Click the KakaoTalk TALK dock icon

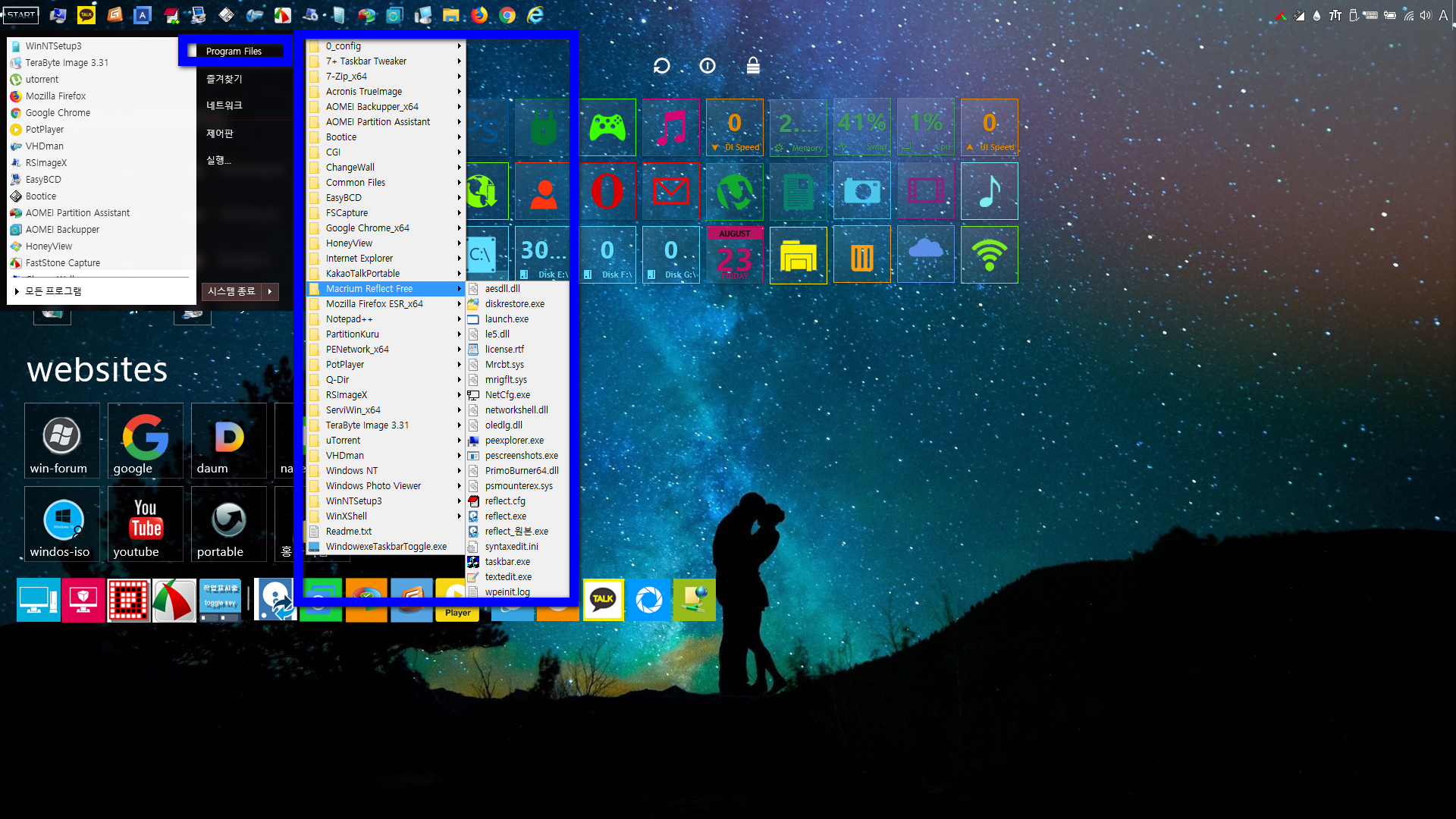pyautogui.click(x=604, y=600)
